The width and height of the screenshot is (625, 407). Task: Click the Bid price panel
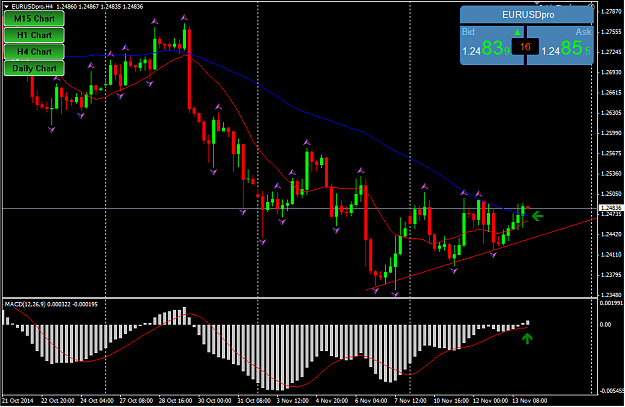(492, 45)
